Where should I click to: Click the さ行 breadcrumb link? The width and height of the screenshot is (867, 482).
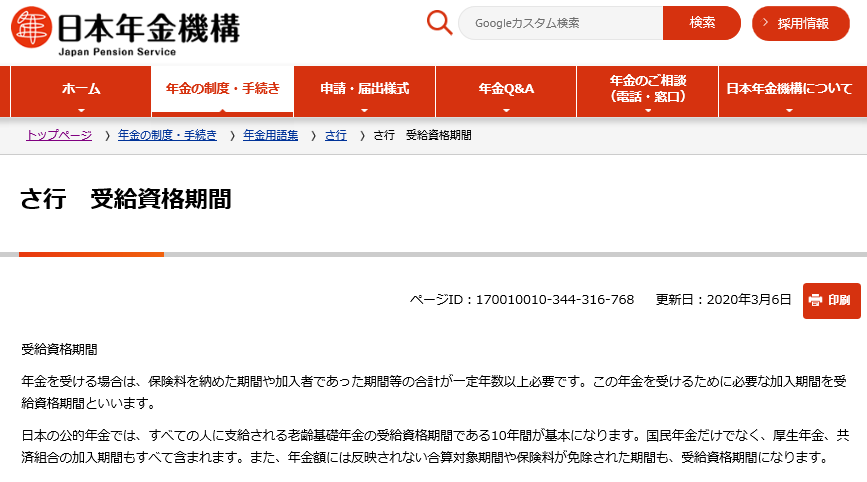pyautogui.click(x=336, y=135)
